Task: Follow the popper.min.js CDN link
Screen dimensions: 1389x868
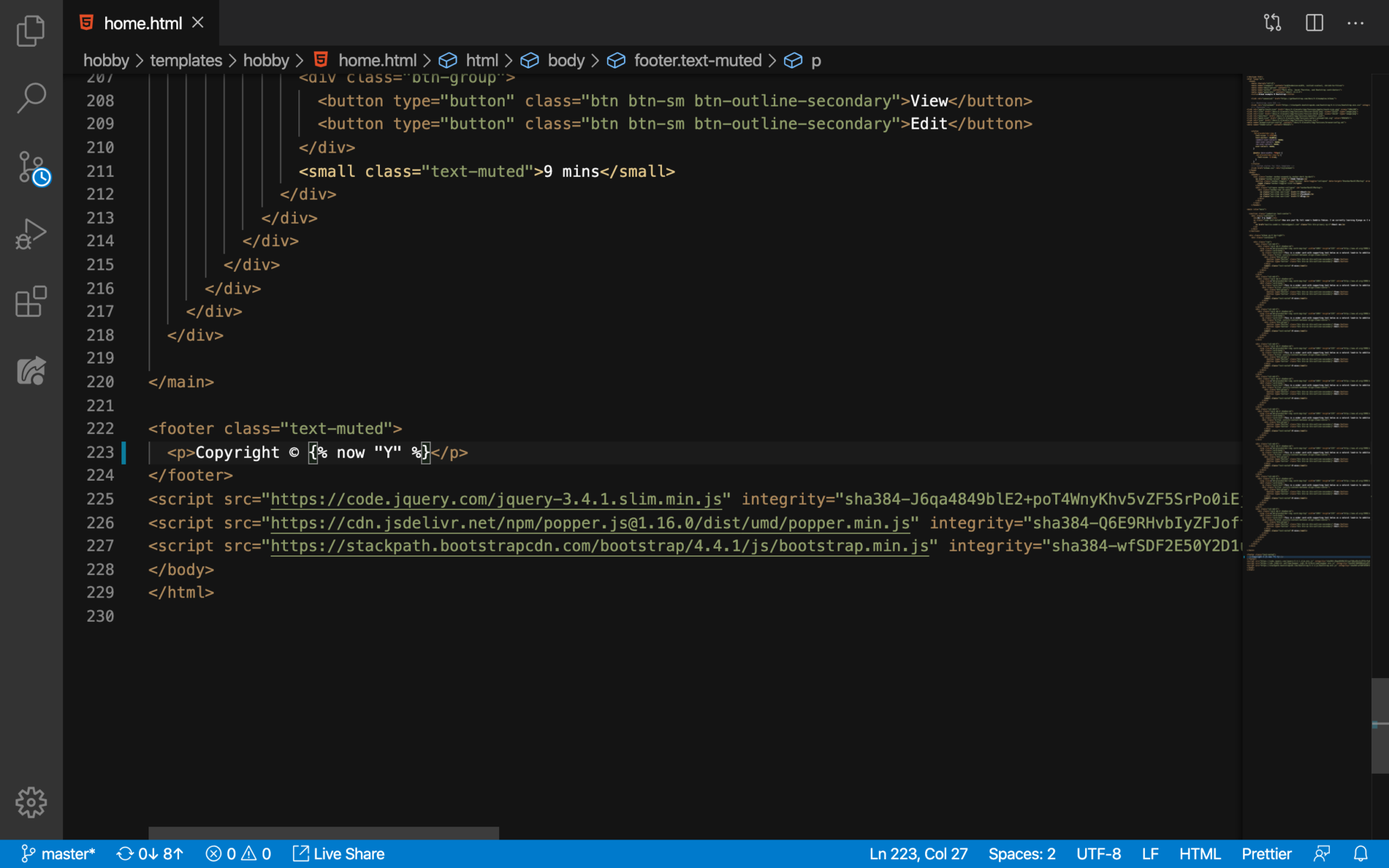Action: [590, 523]
